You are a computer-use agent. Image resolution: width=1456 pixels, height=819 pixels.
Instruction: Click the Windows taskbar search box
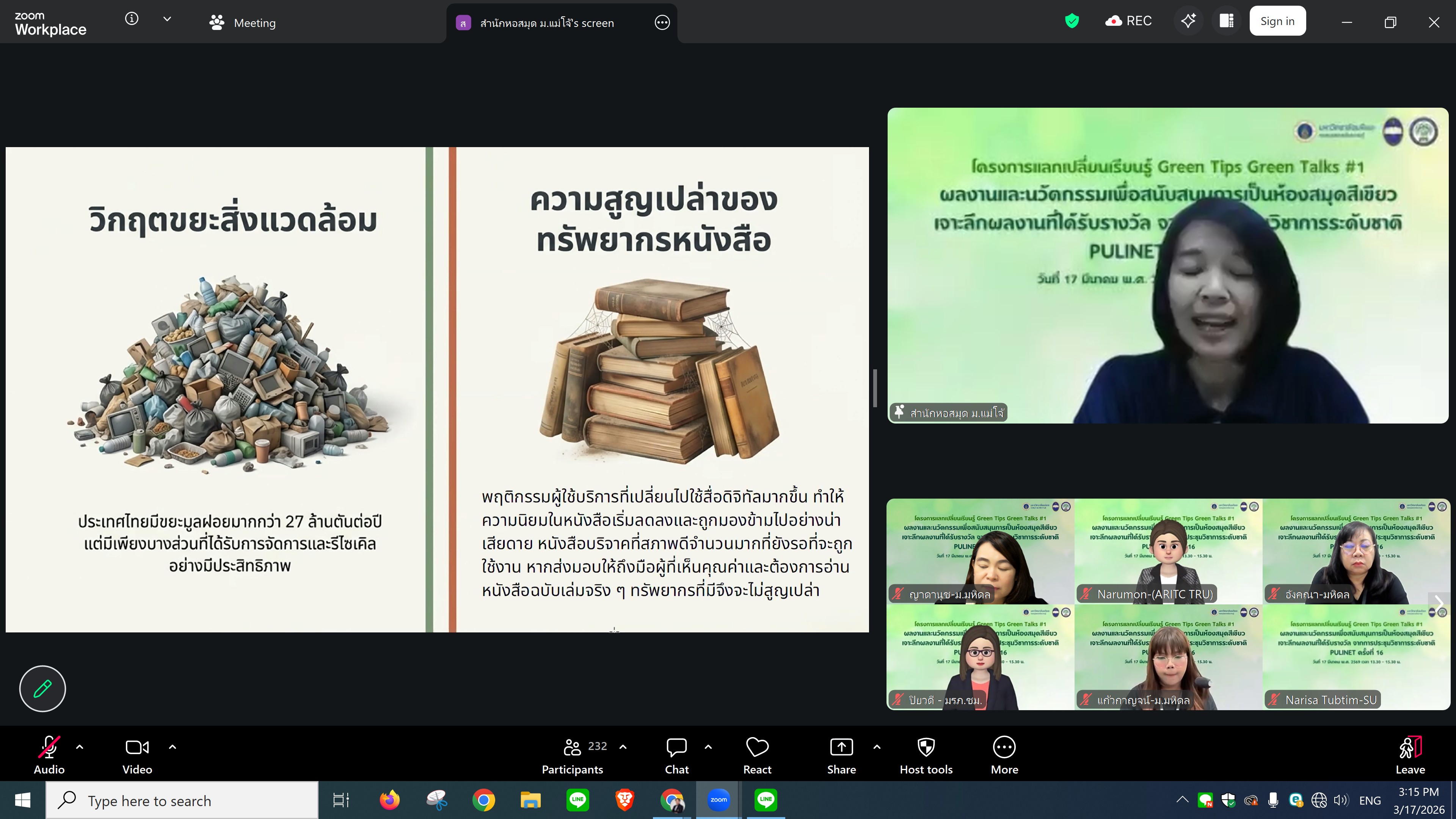point(182,800)
